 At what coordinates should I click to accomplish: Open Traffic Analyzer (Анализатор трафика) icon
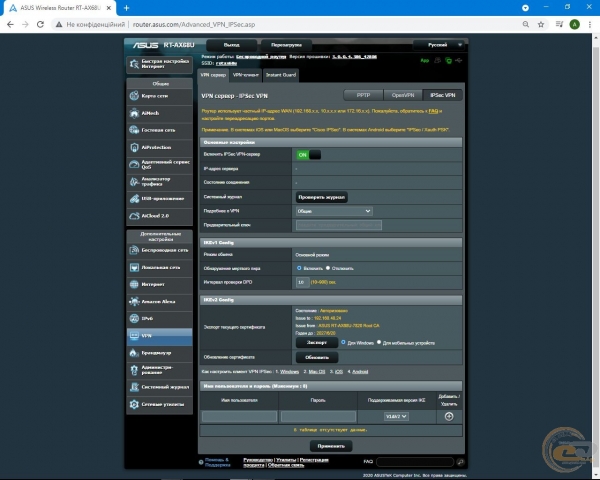coord(134,181)
